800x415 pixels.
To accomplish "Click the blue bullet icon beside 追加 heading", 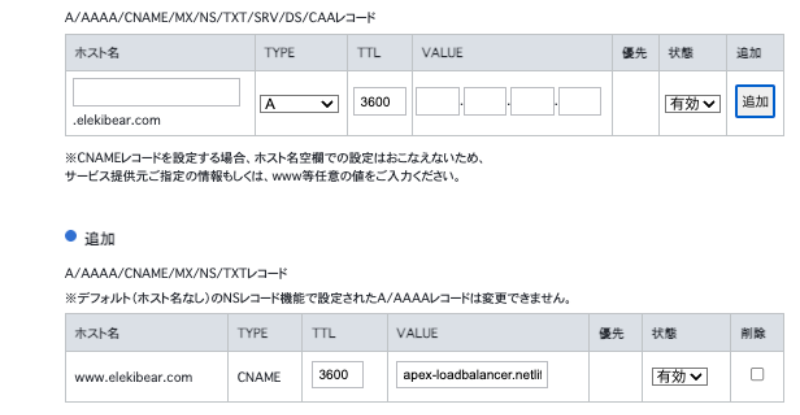I will 70,236.
